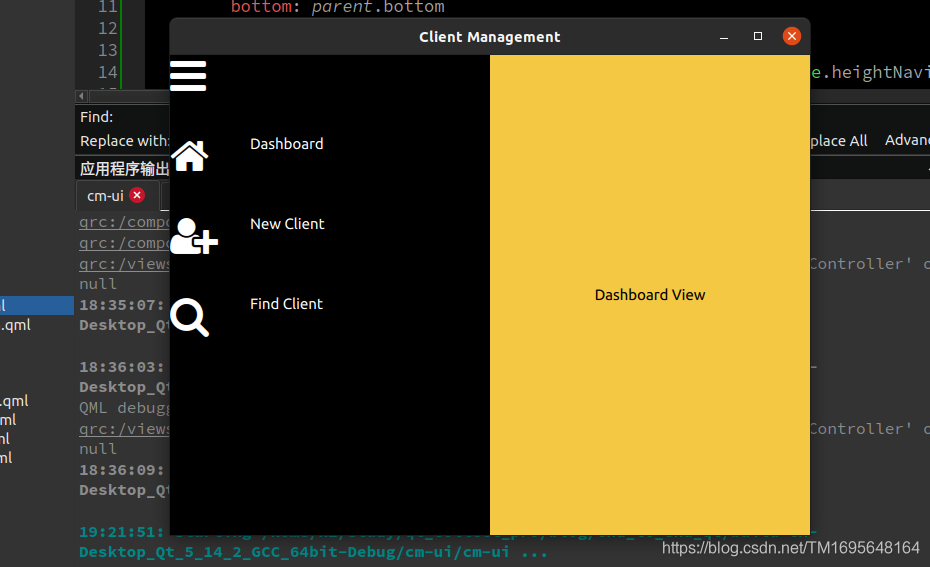
Task: Click the Replace with: label
Action: click(x=125, y=141)
